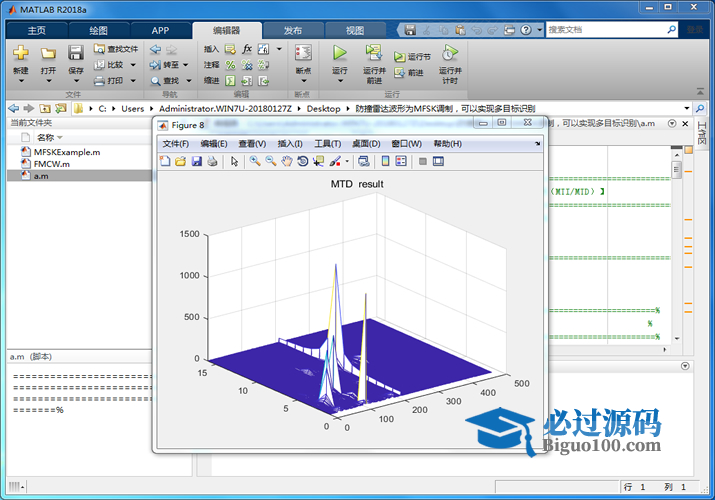Expand the Print (打印) dropdown arrow
The image size is (715, 500).
point(131,80)
